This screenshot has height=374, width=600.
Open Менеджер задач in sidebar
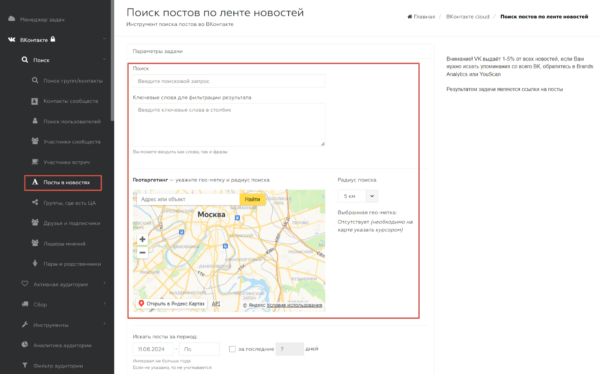point(42,19)
